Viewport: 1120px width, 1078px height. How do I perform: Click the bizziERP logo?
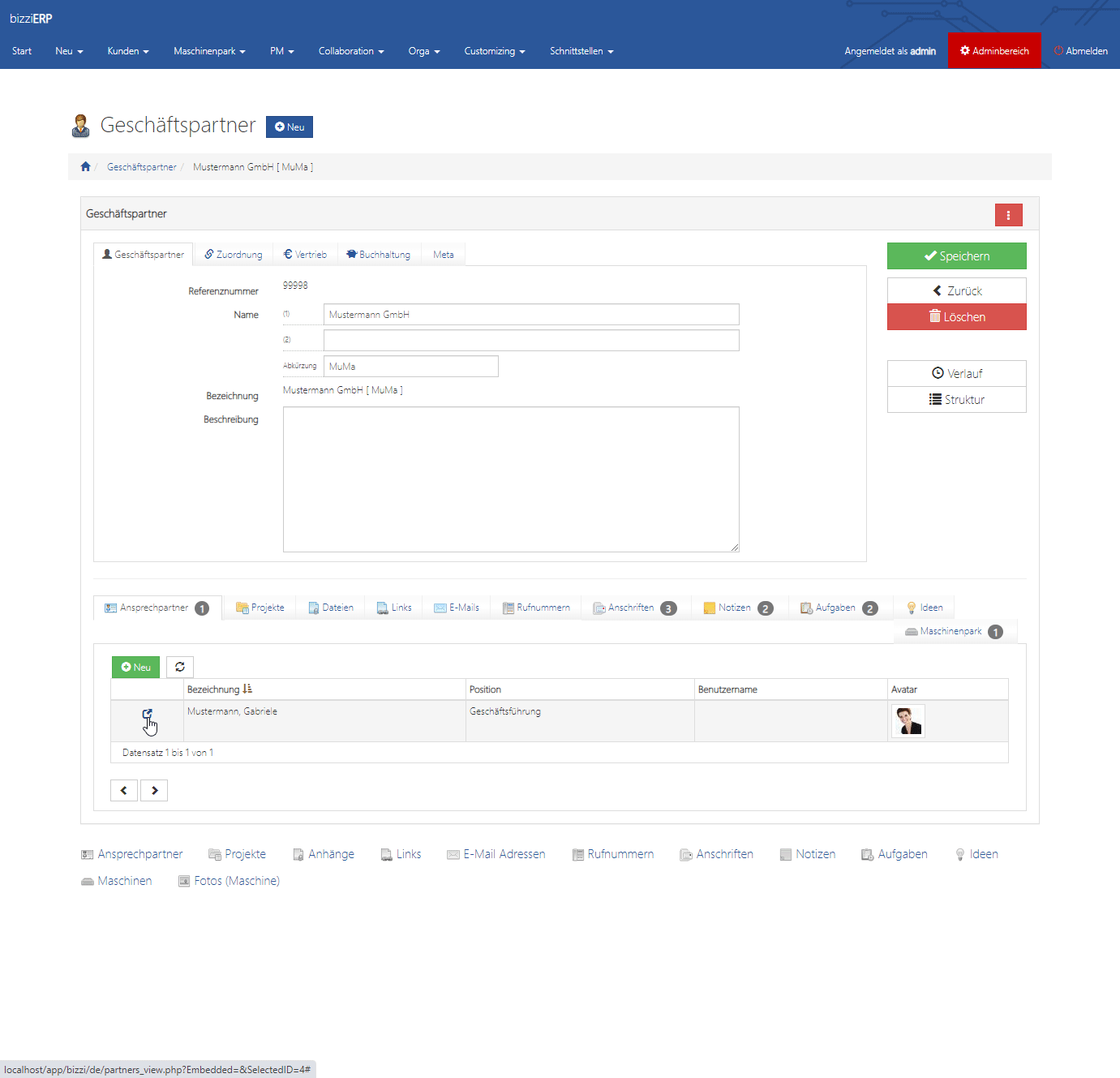(x=31, y=19)
